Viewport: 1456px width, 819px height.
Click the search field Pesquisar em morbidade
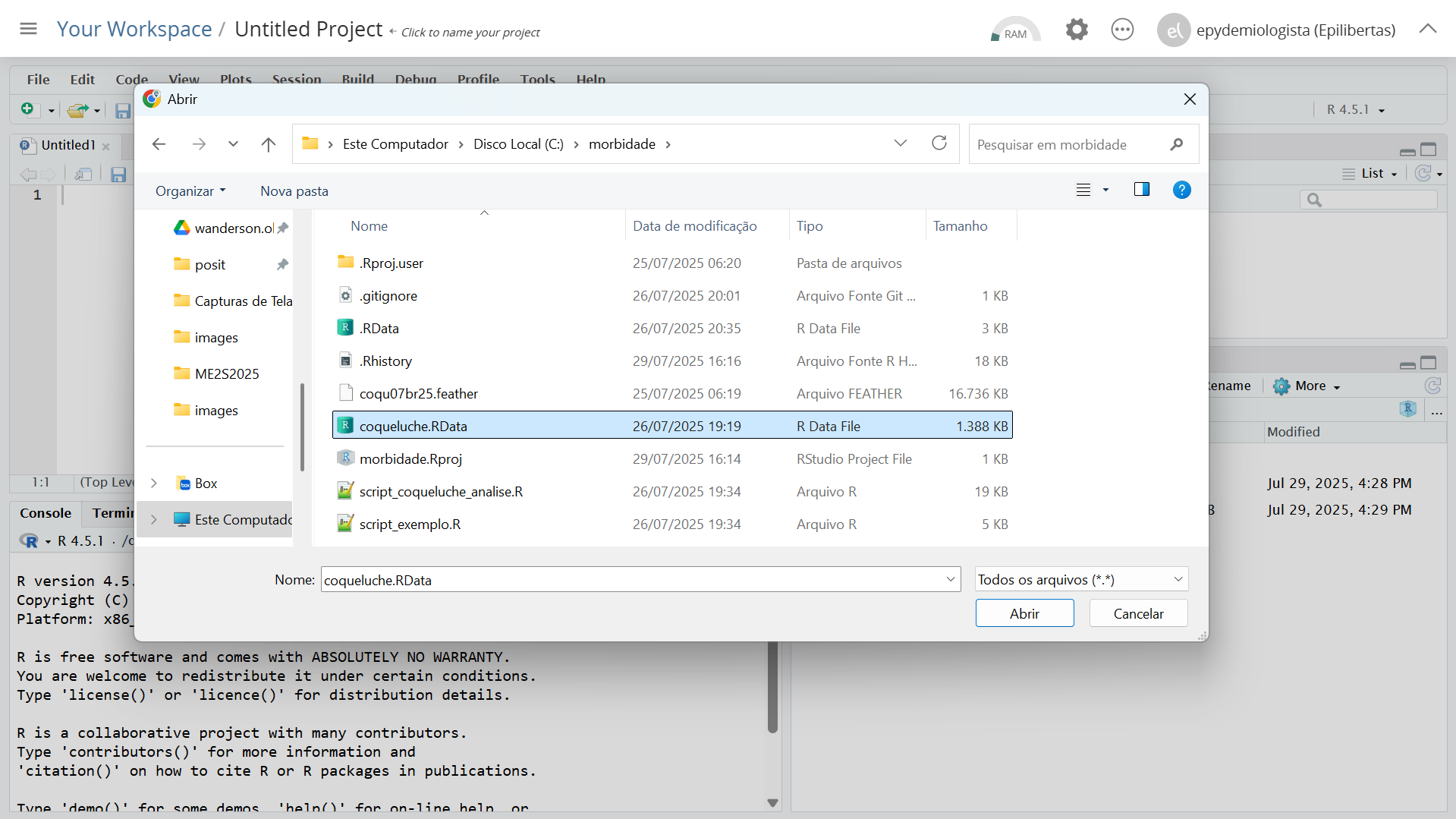(x=1070, y=144)
